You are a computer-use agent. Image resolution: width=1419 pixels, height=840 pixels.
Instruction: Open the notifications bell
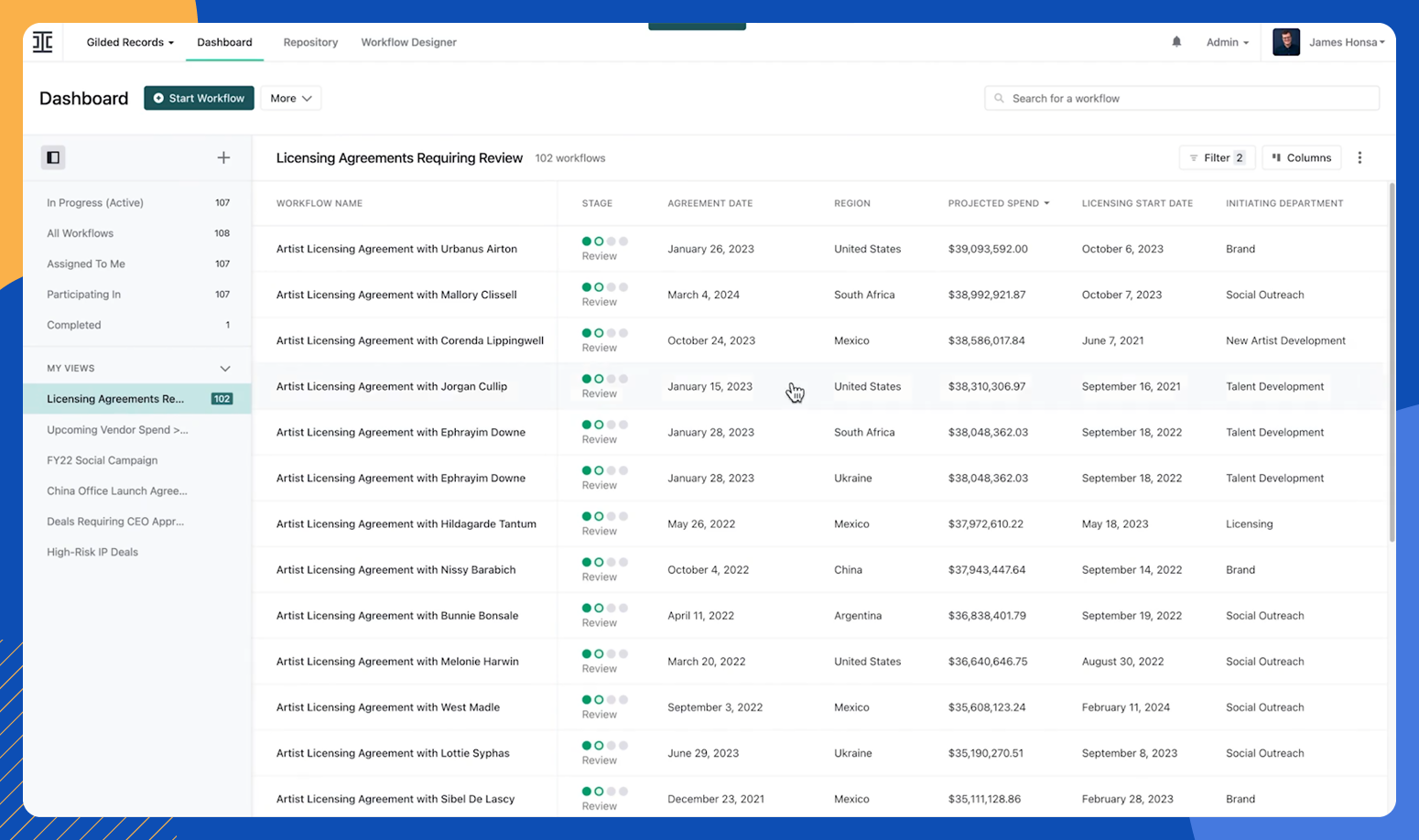pyautogui.click(x=1176, y=41)
